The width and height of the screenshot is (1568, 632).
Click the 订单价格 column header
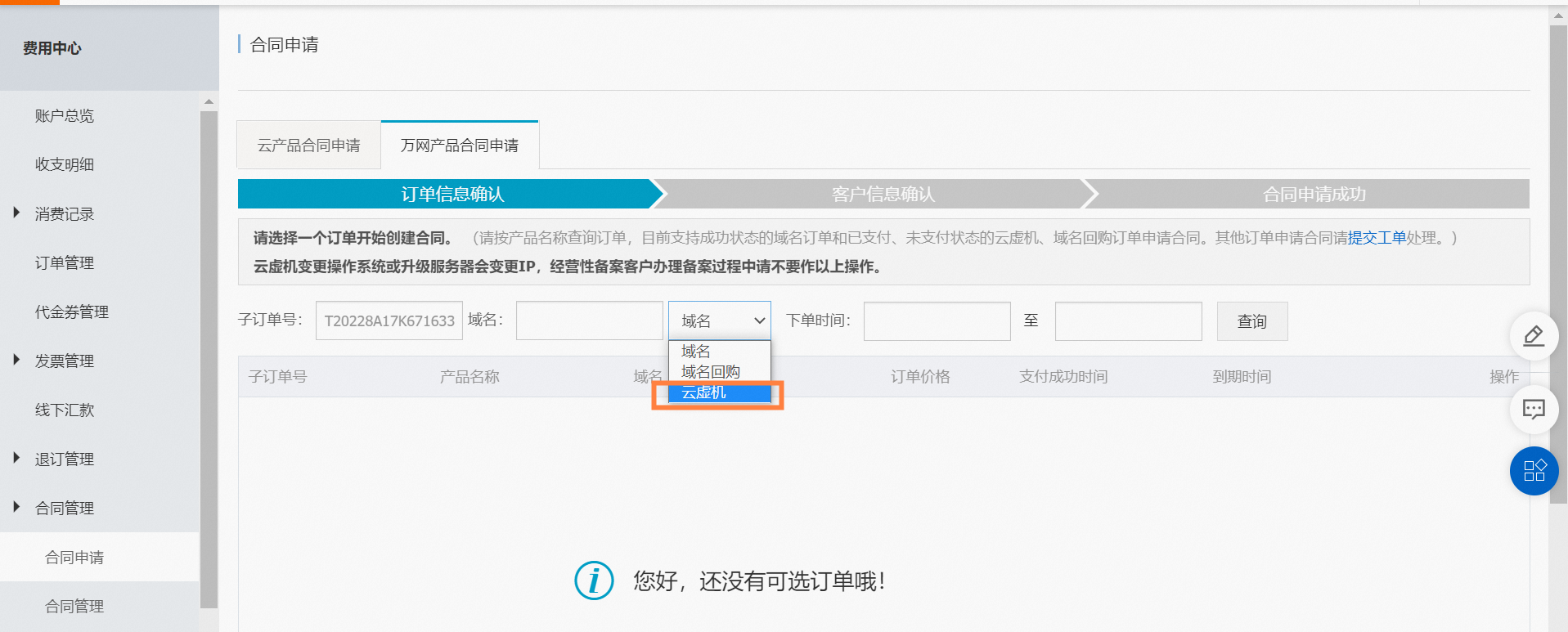tap(920, 377)
